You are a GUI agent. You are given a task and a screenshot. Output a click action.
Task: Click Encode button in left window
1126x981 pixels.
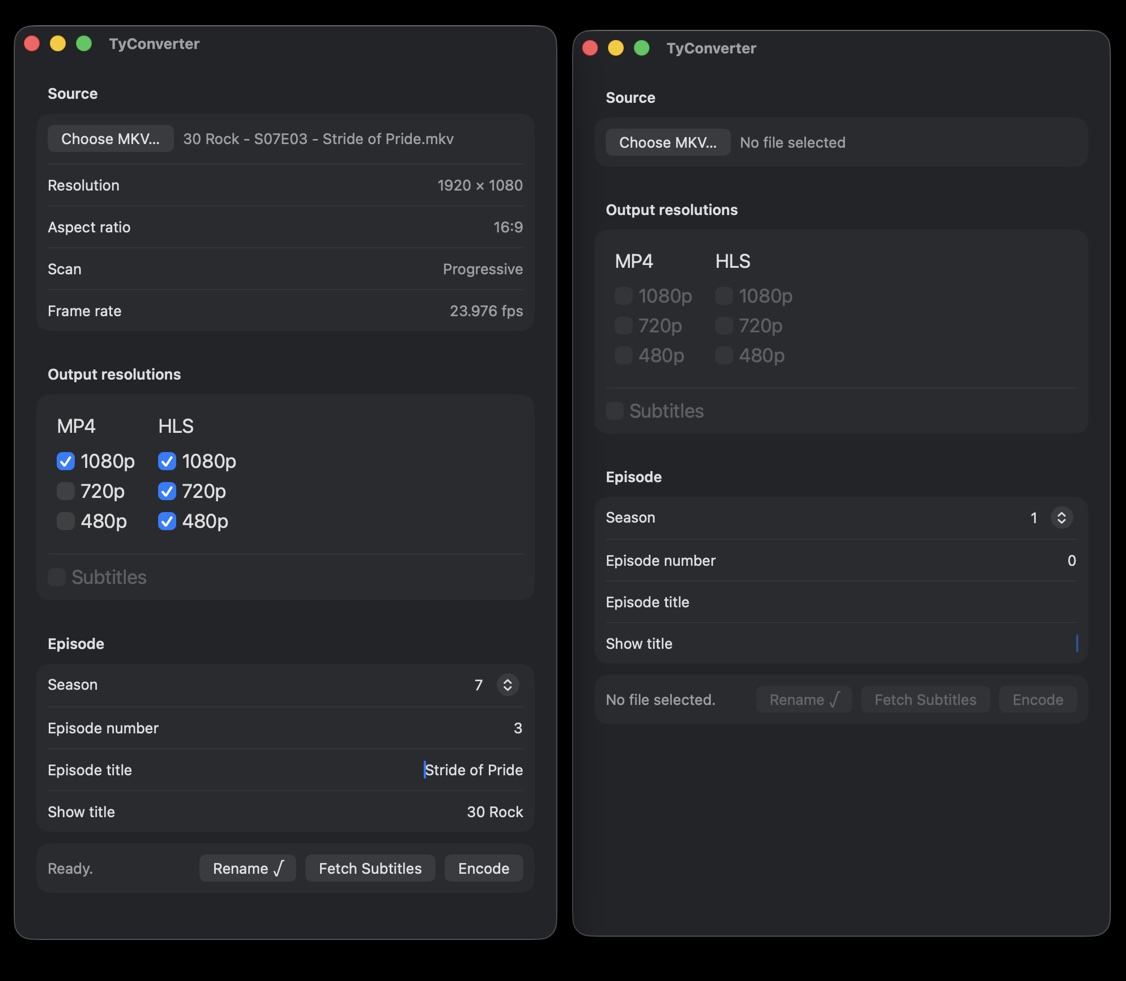[x=483, y=868]
